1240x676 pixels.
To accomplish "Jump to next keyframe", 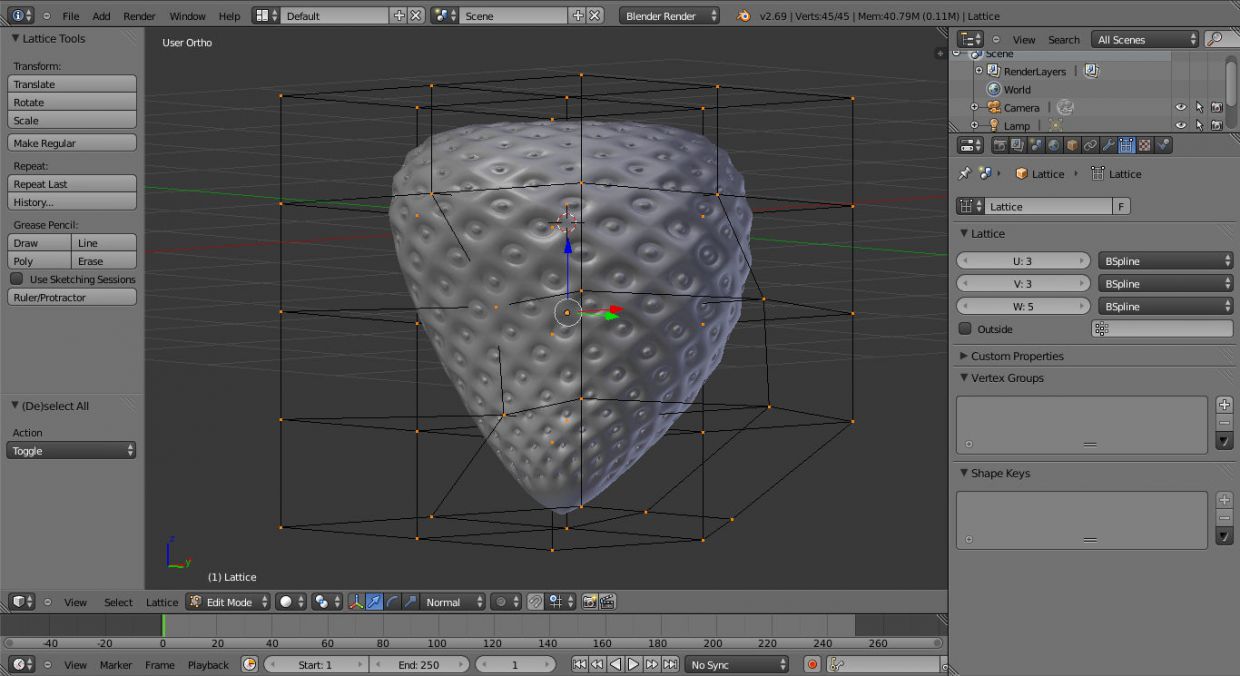I will (x=652, y=665).
